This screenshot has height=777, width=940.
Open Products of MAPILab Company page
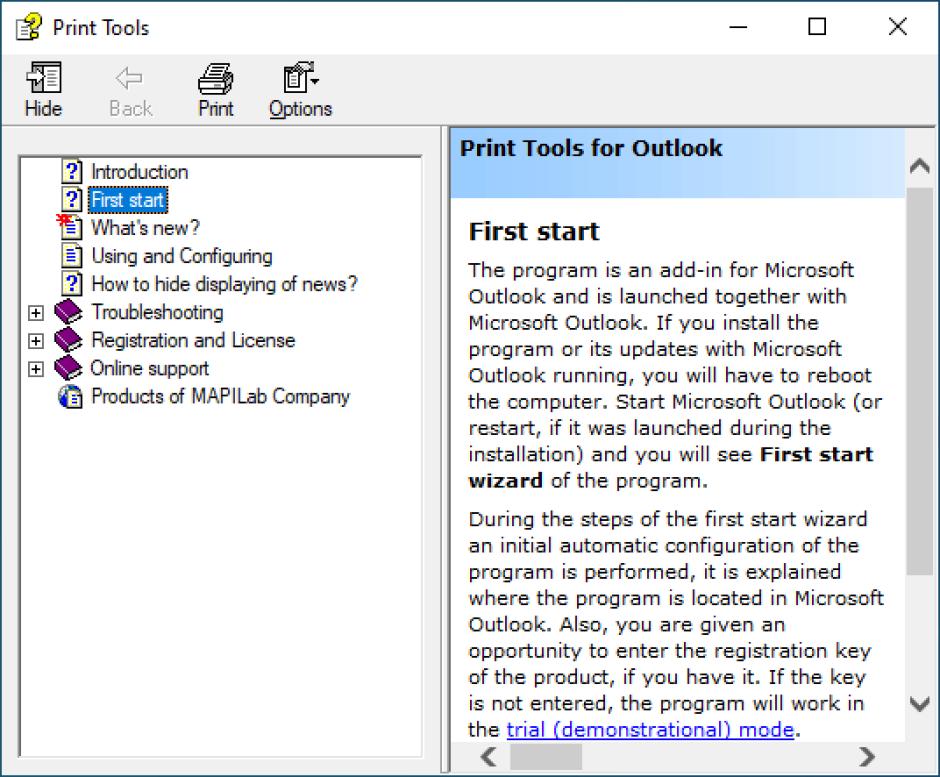point(221,396)
